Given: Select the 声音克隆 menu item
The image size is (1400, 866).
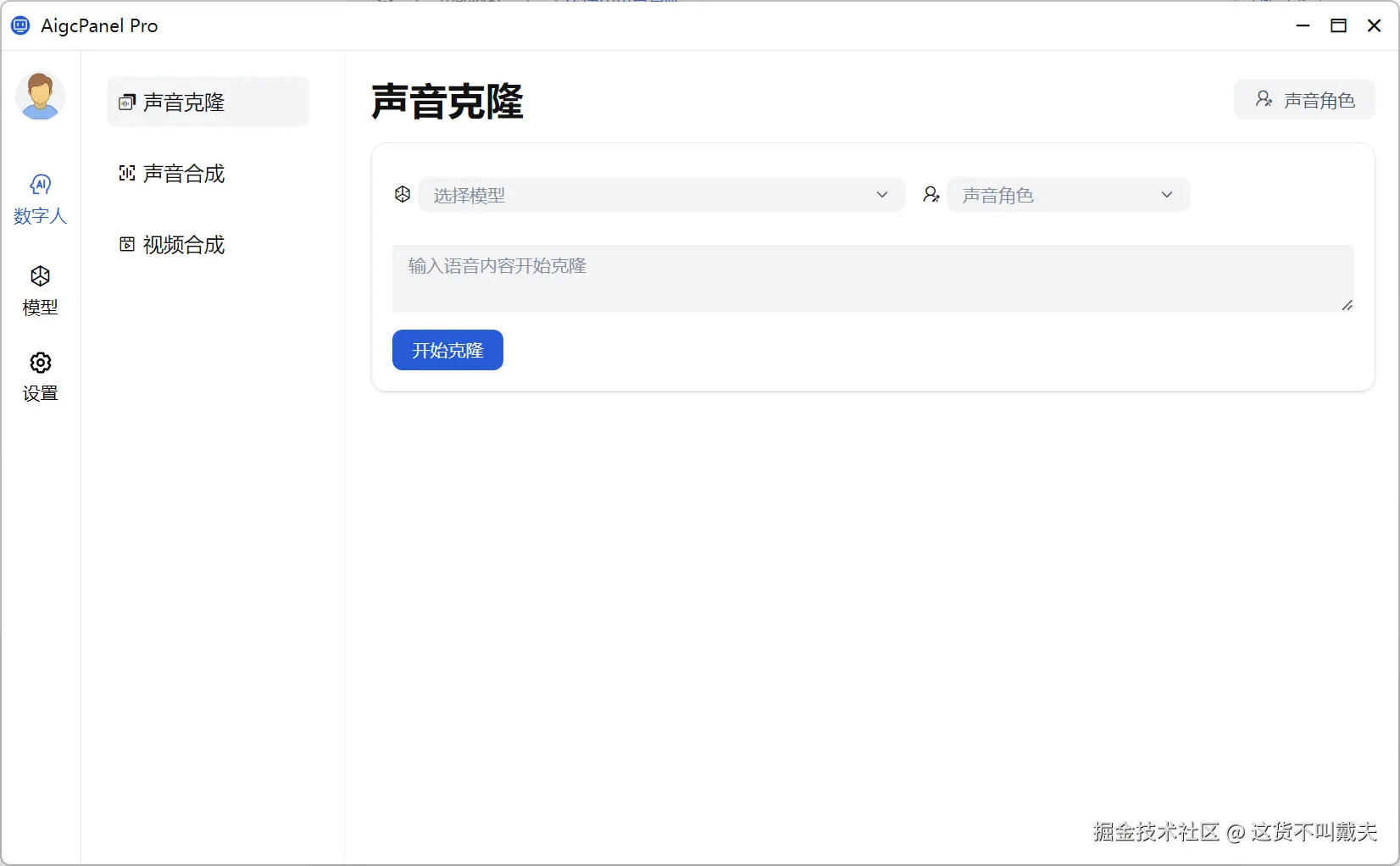Looking at the screenshot, I should coord(208,102).
